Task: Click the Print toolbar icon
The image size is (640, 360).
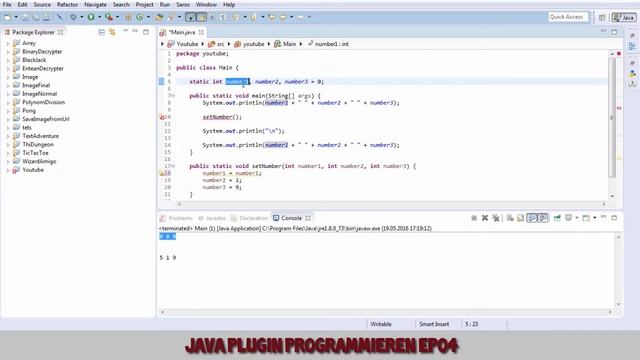Action: [x=47, y=17]
